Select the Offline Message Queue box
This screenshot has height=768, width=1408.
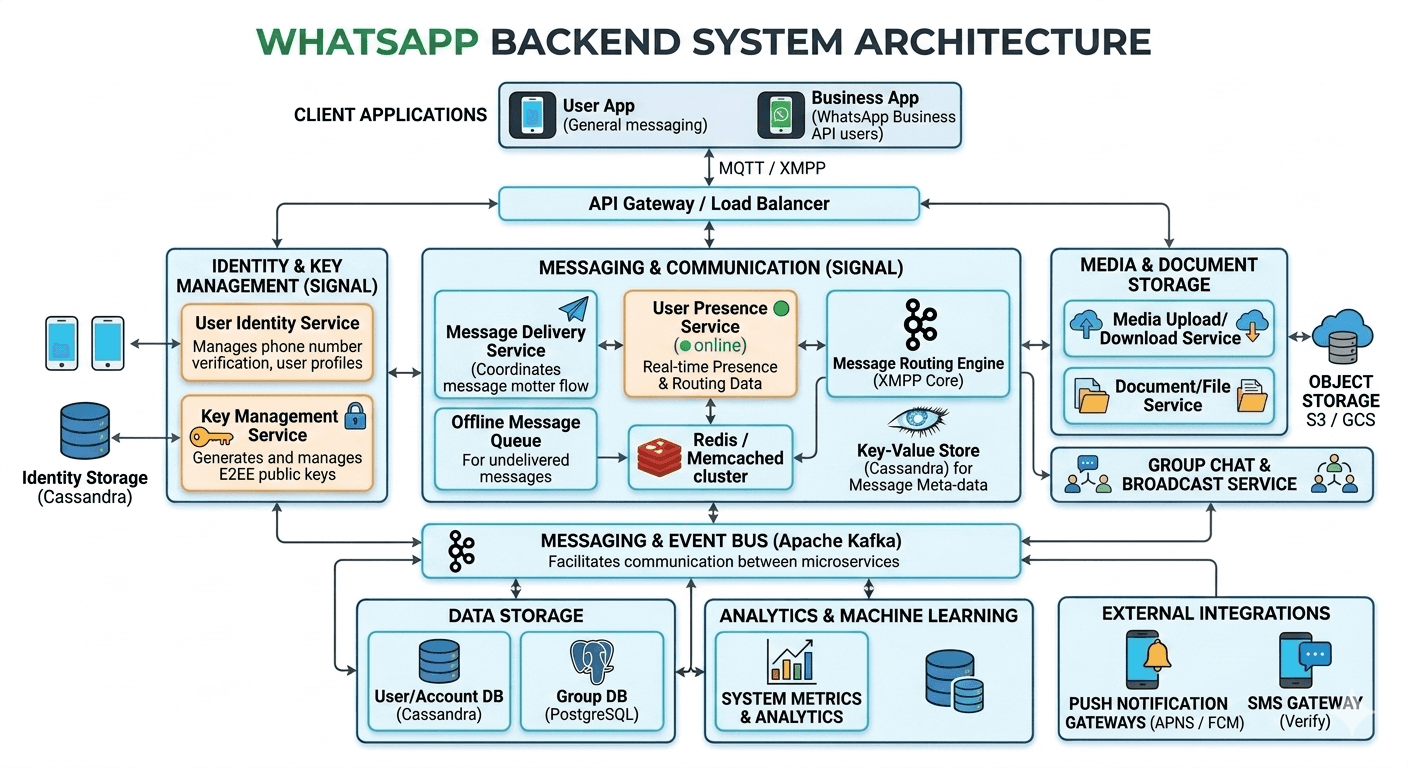click(516, 449)
